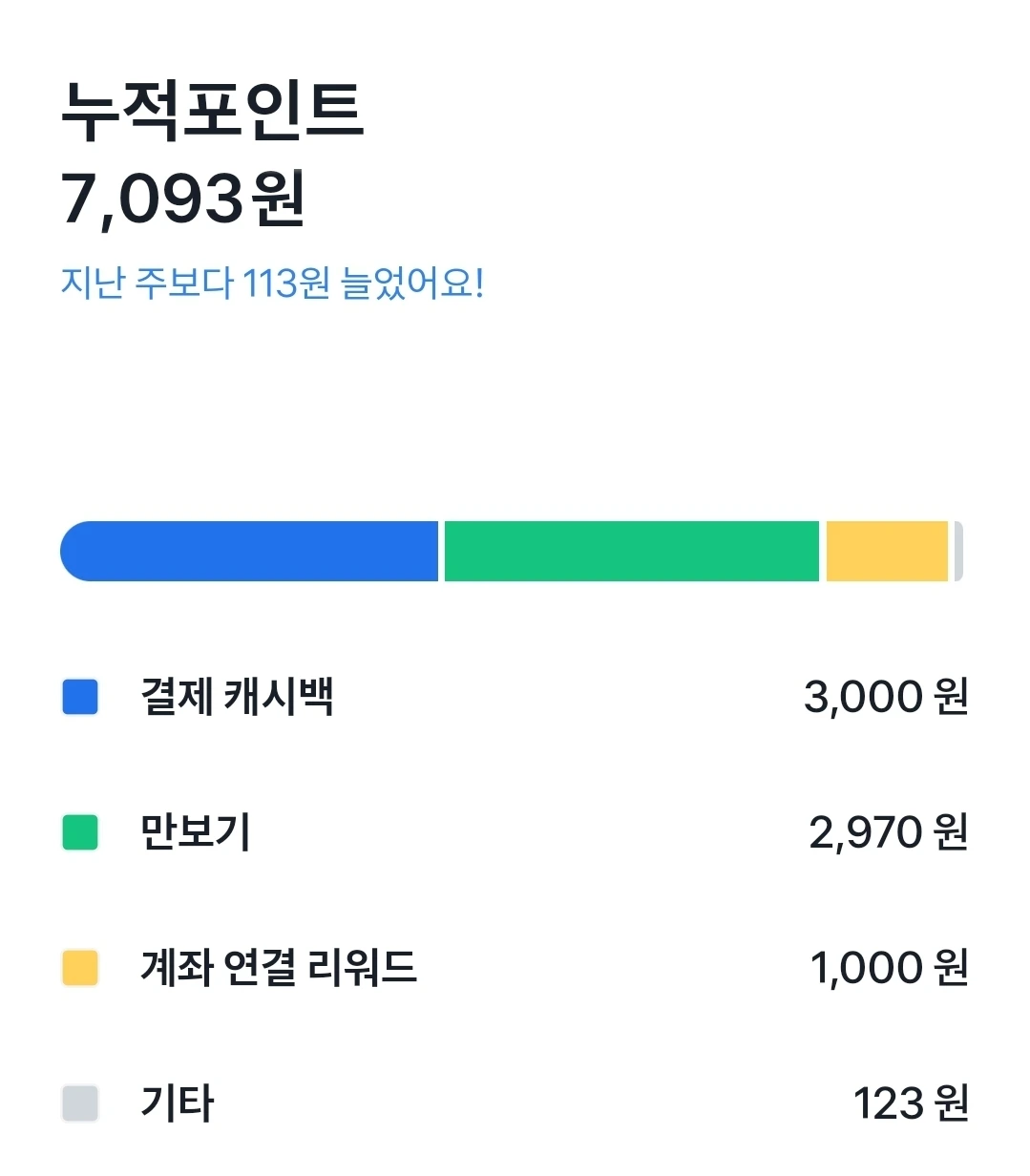1030x1176 pixels.
Task: Click the gray 기타 color square
Action: tap(80, 1103)
